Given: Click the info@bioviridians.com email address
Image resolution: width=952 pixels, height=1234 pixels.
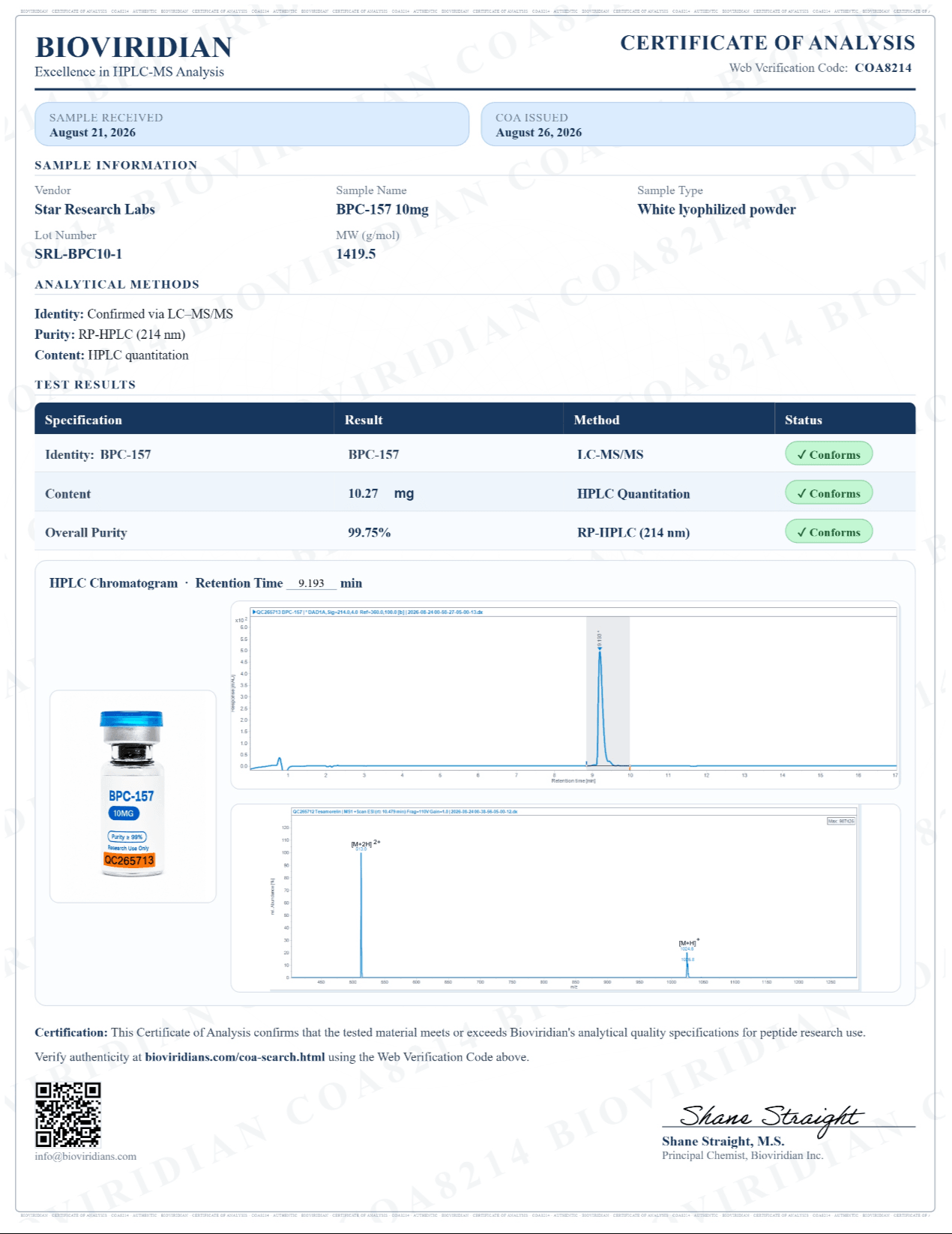Looking at the screenshot, I should click(85, 1156).
